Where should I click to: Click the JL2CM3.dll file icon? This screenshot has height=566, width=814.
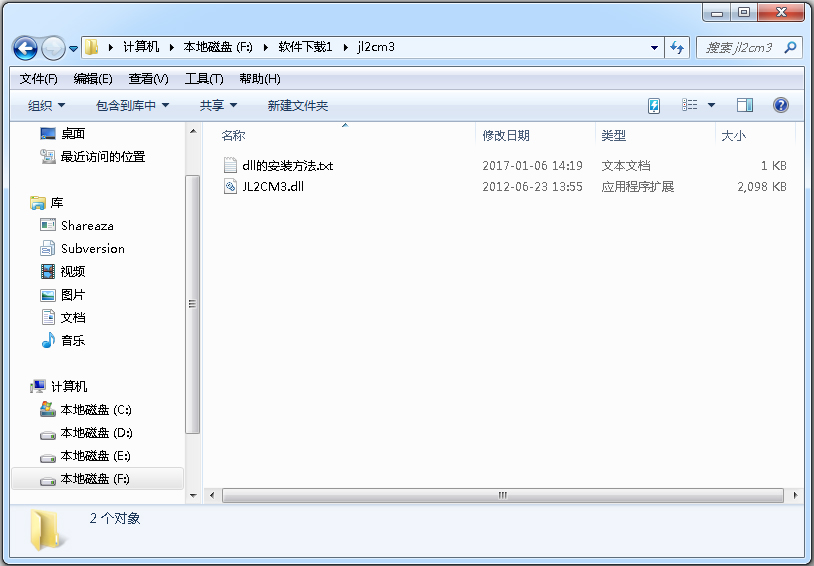(231, 186)
